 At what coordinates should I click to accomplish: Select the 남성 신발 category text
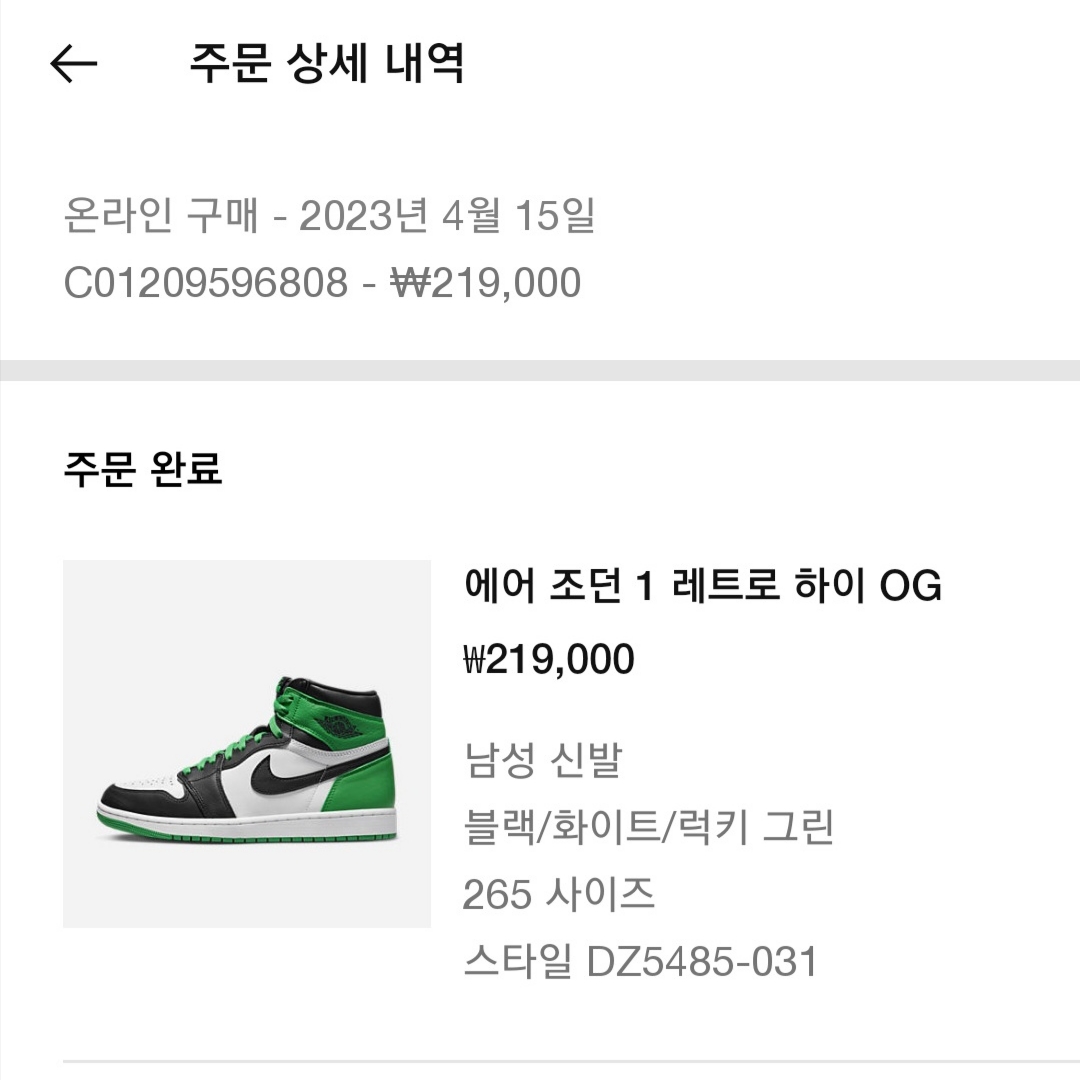541,760
